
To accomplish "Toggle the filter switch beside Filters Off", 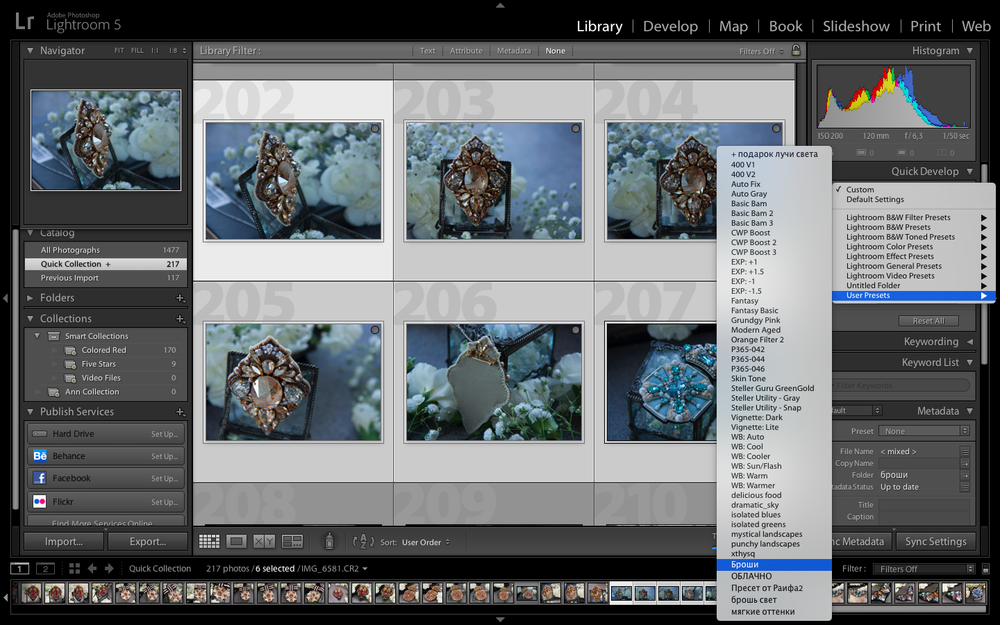I will (x=985, y=569).
